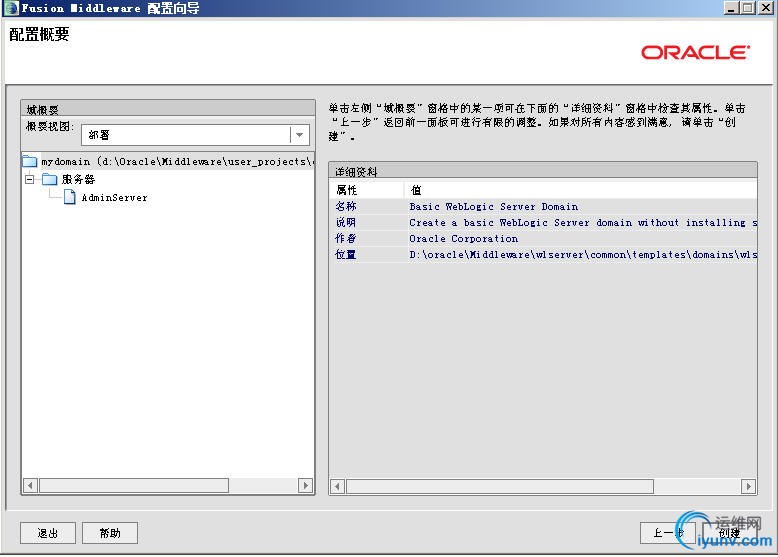Image resolution: width=778 pixels, height=557 pixels.
Task: Click the 属性 column header
Action: coord(367,190)
